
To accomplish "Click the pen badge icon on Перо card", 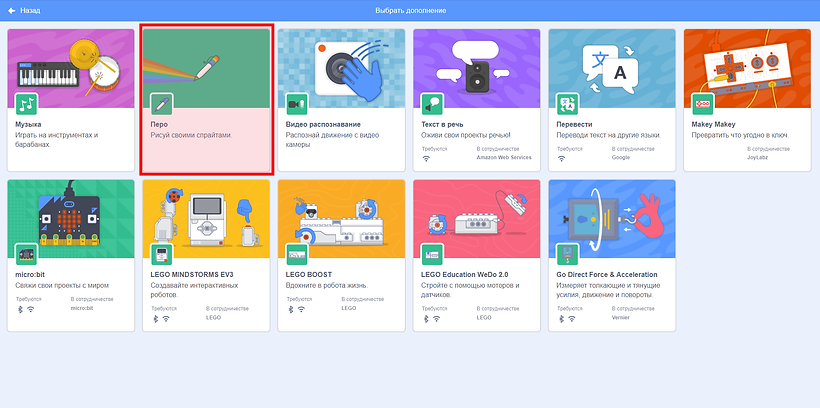I will coord(162,104).
